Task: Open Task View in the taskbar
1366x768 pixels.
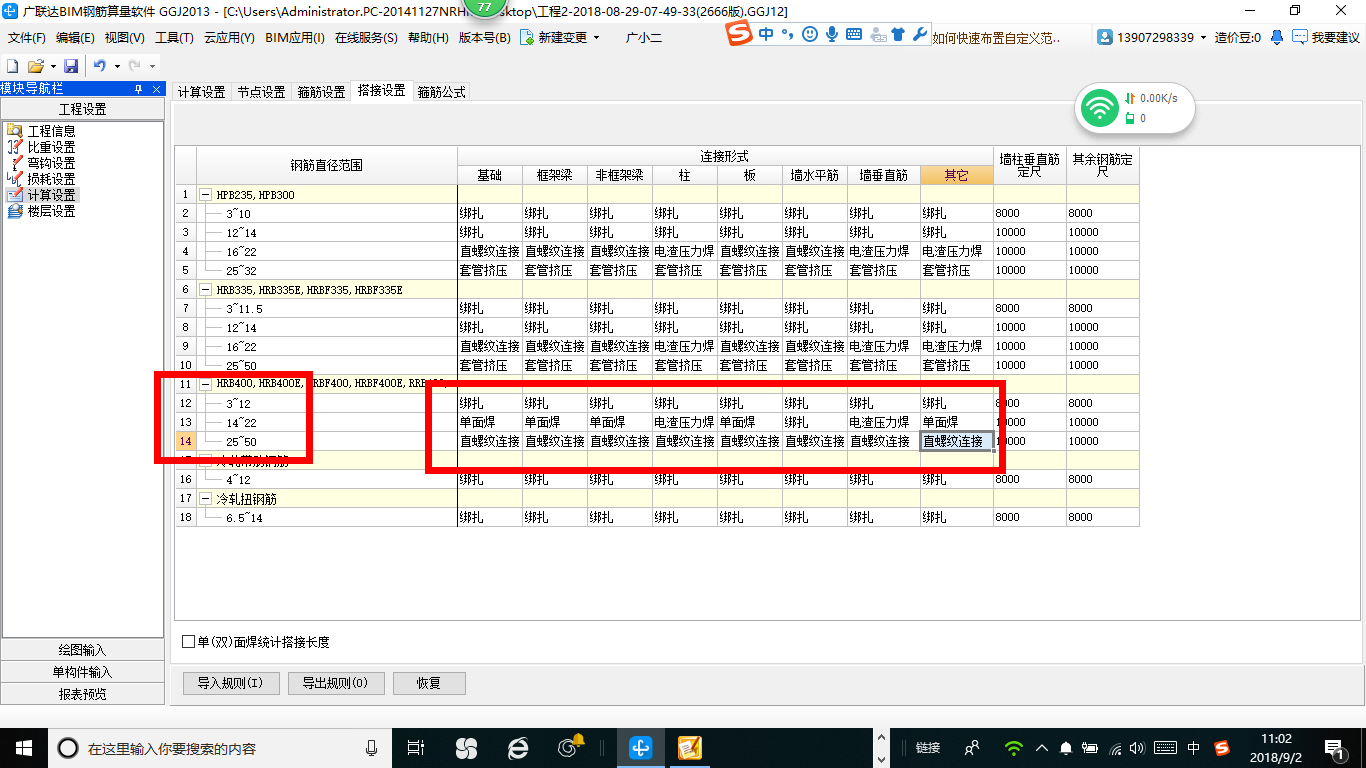Action: click(417, 747)
